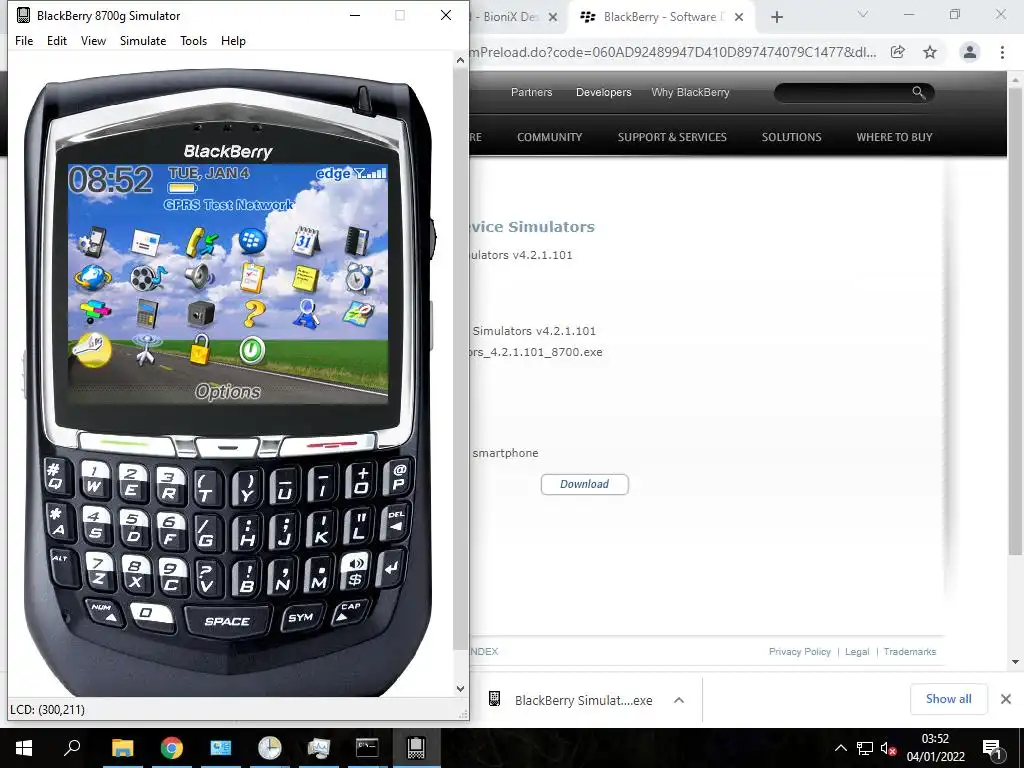Launch the BrickBreaker colored bricks icon
This screenshot has height=768, width=1024.
coord(95,312)
